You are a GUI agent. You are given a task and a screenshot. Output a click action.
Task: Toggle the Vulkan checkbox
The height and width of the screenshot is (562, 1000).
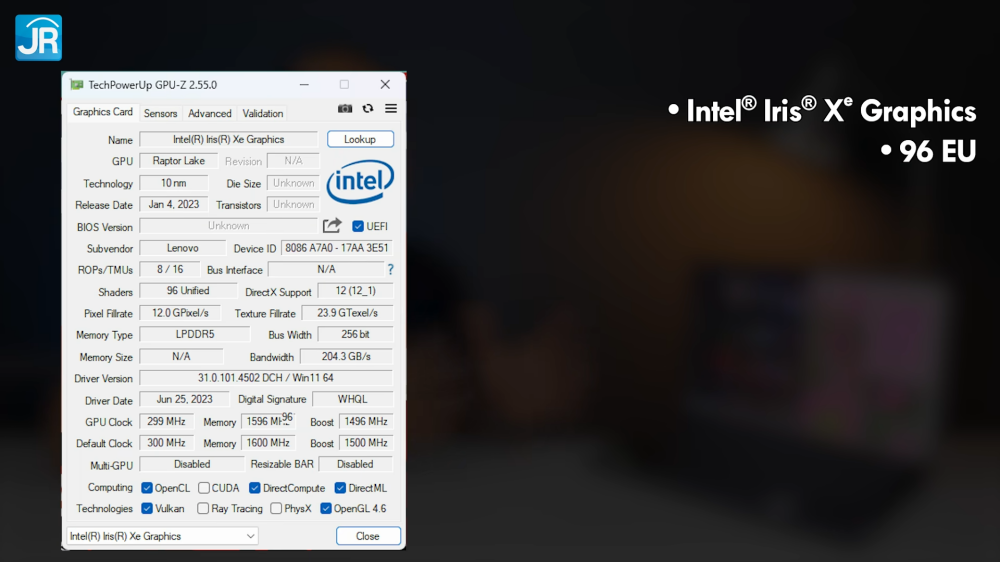[x=147, y=508]
